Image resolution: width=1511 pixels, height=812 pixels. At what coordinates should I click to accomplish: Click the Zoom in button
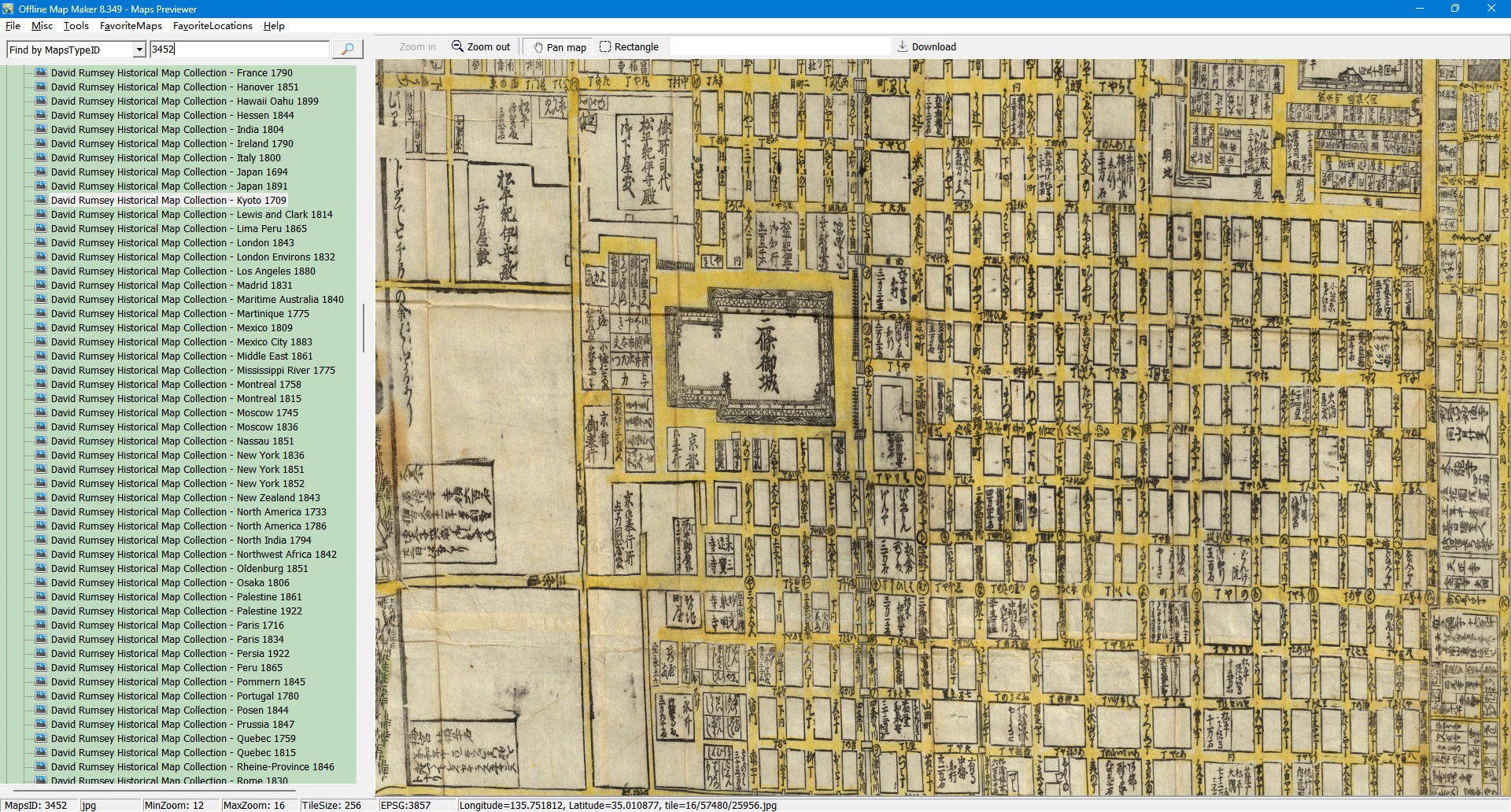point(417,47)
